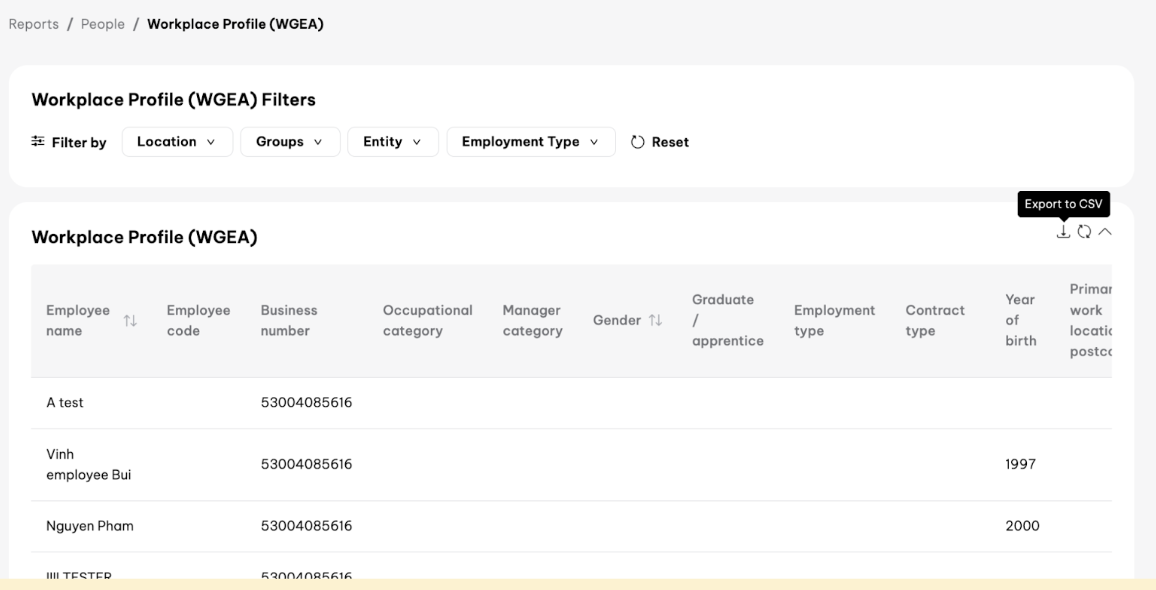Click the Business number column header

pyautogui.click(x=289, y=320)
